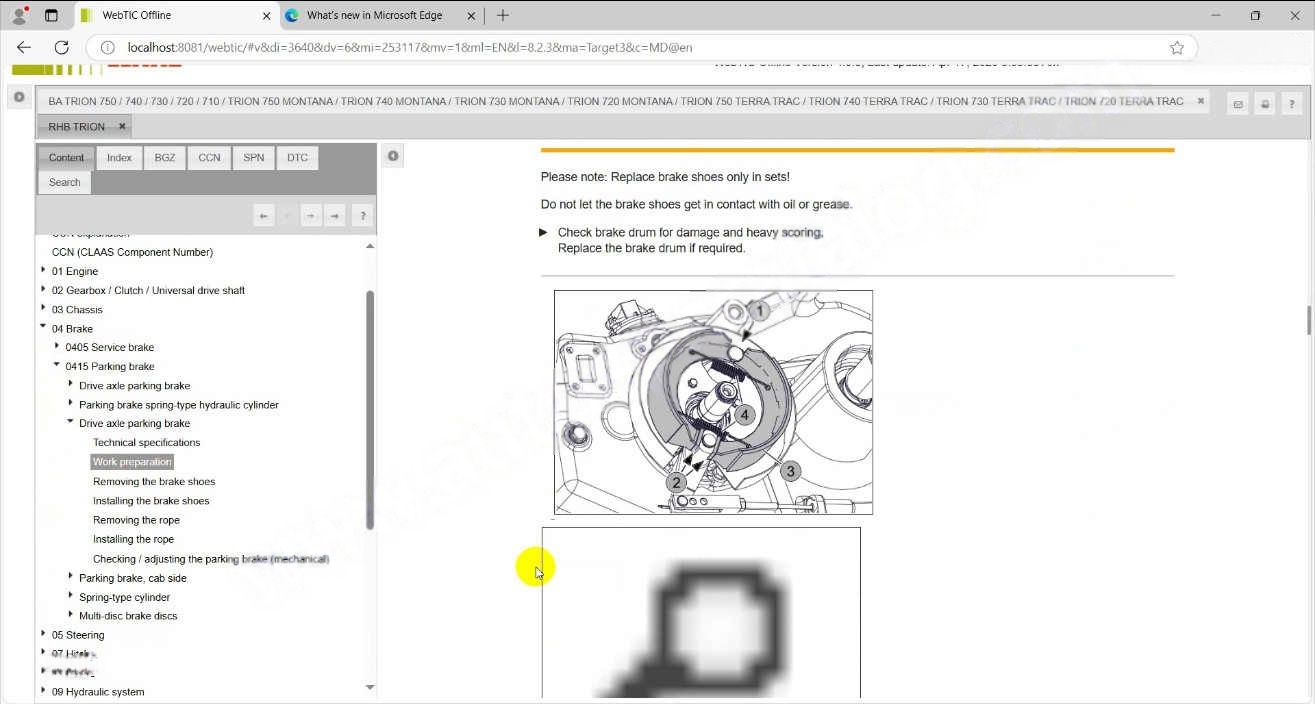Click the back arrow in the navigation panel
Image resolution: width=1315 pixels, height=704 pixels.
click(263, 215)
